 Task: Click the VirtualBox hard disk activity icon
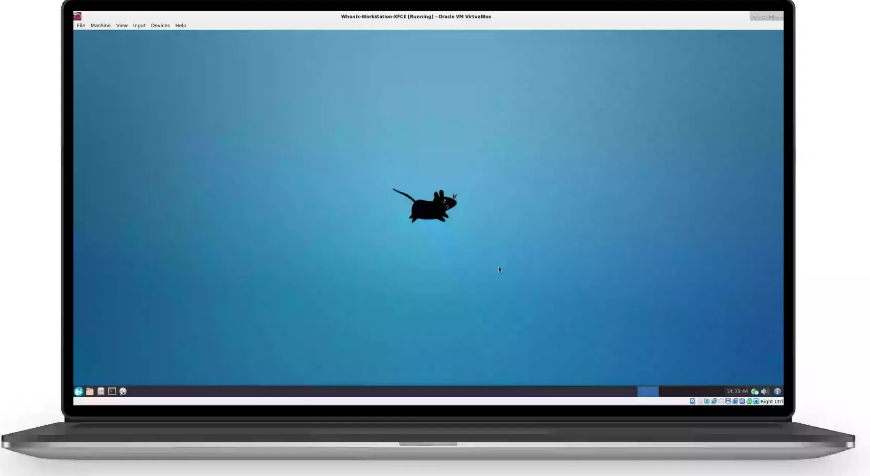click(692, 401)
